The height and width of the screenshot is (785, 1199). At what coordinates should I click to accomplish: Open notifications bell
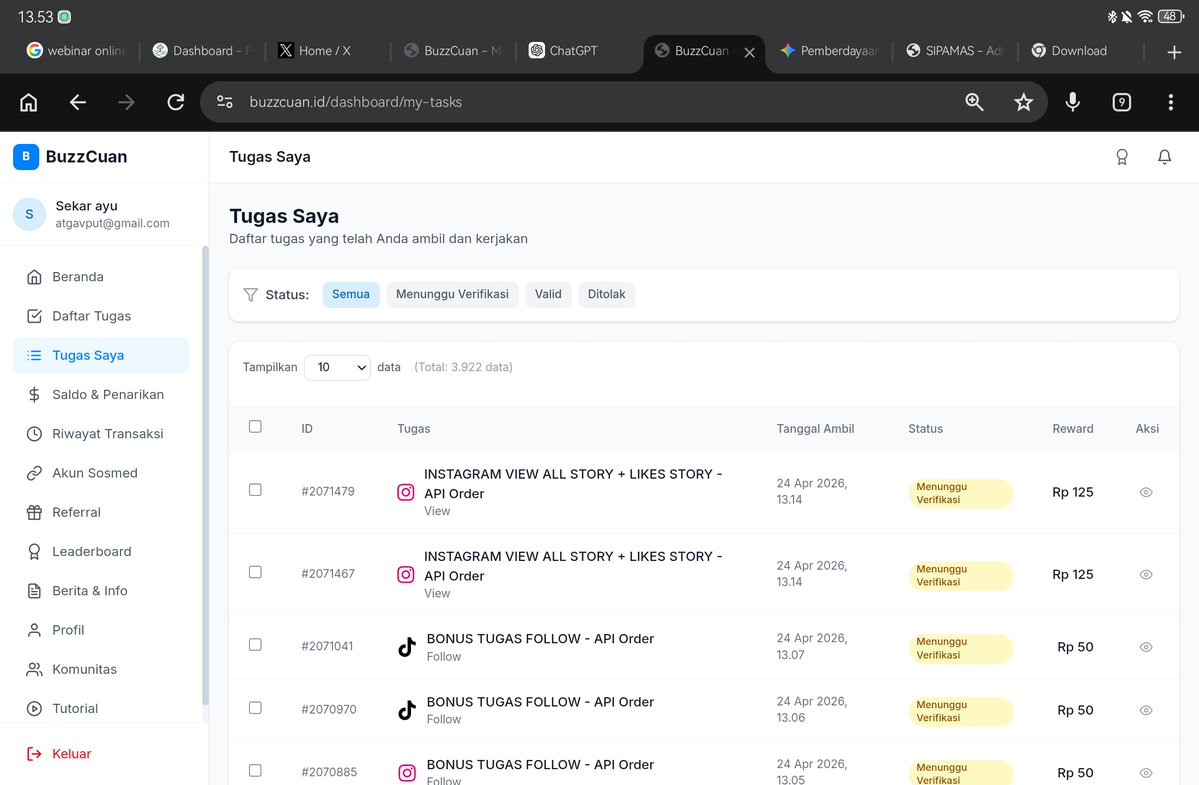click(x=1165, y=157)
